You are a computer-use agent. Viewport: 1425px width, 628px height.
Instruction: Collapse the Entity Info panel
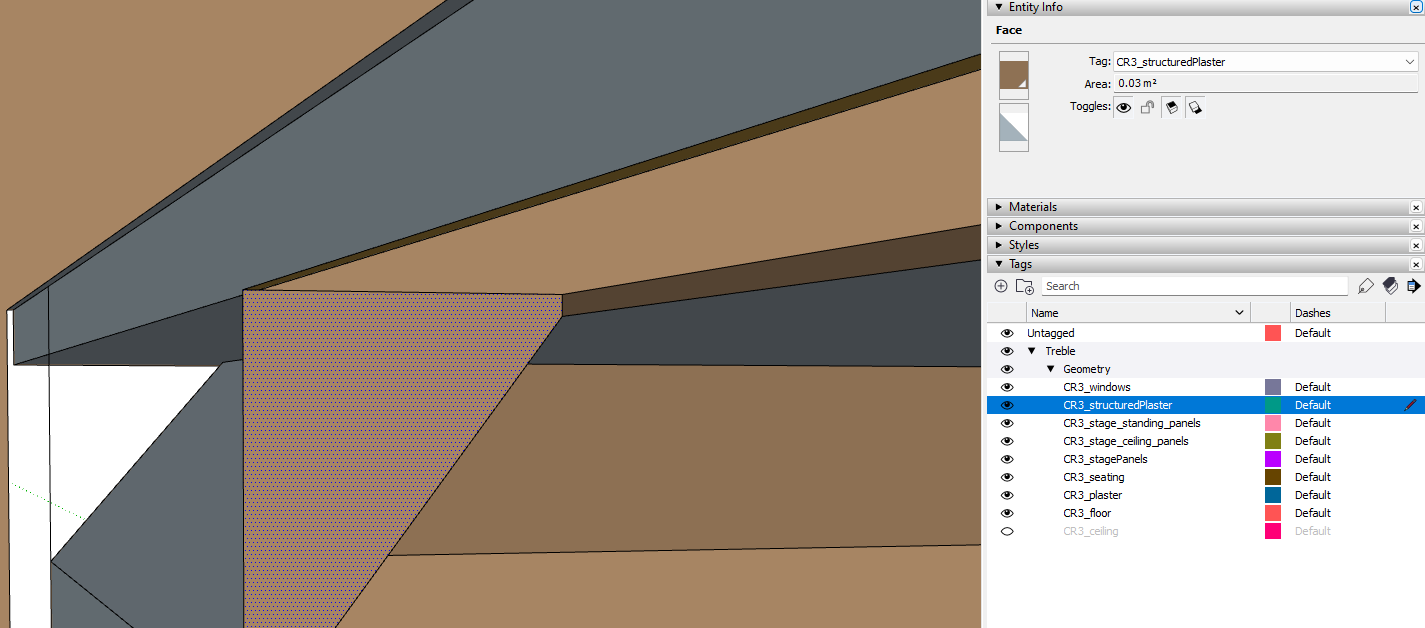[x=998, y=7]
